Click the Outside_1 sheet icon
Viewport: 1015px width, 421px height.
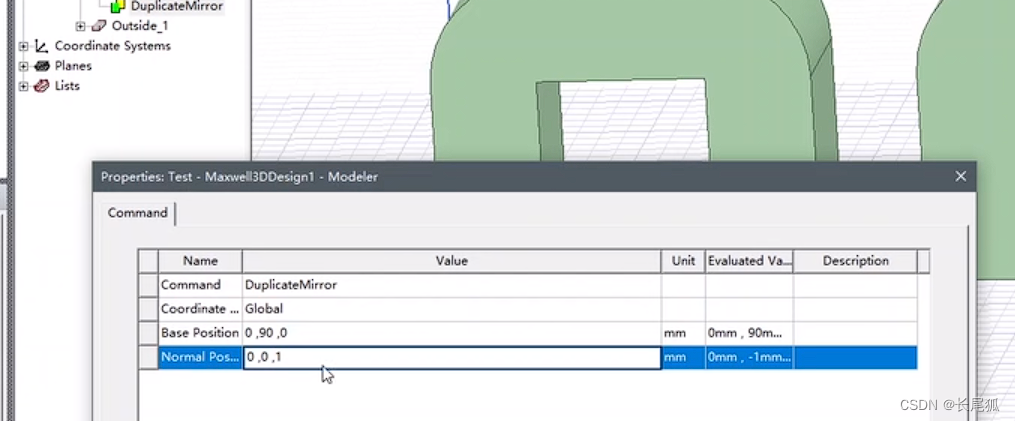click(x=100, y=26)
